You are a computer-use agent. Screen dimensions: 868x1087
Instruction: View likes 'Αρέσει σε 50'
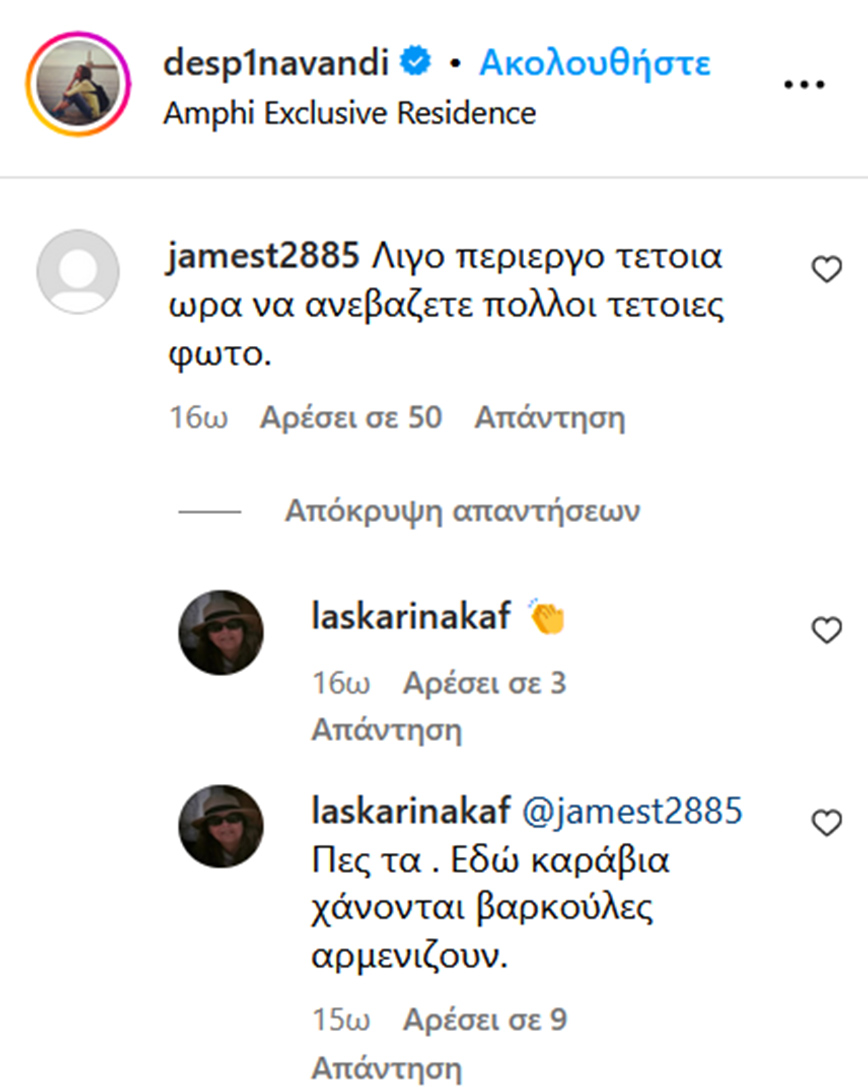point(351,418)
